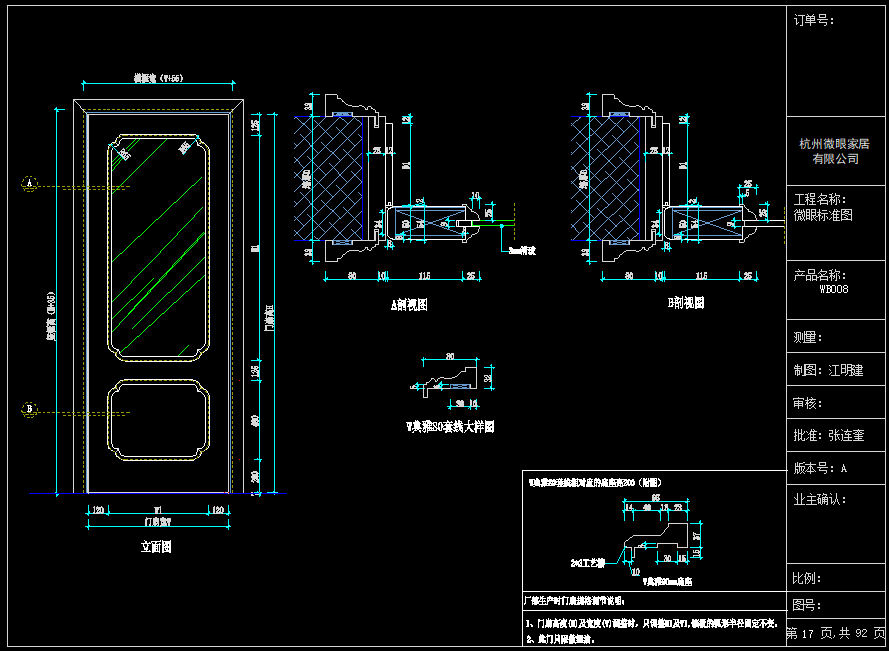
Task: Click section marker A circle on elevation
Action: [29, 183]
